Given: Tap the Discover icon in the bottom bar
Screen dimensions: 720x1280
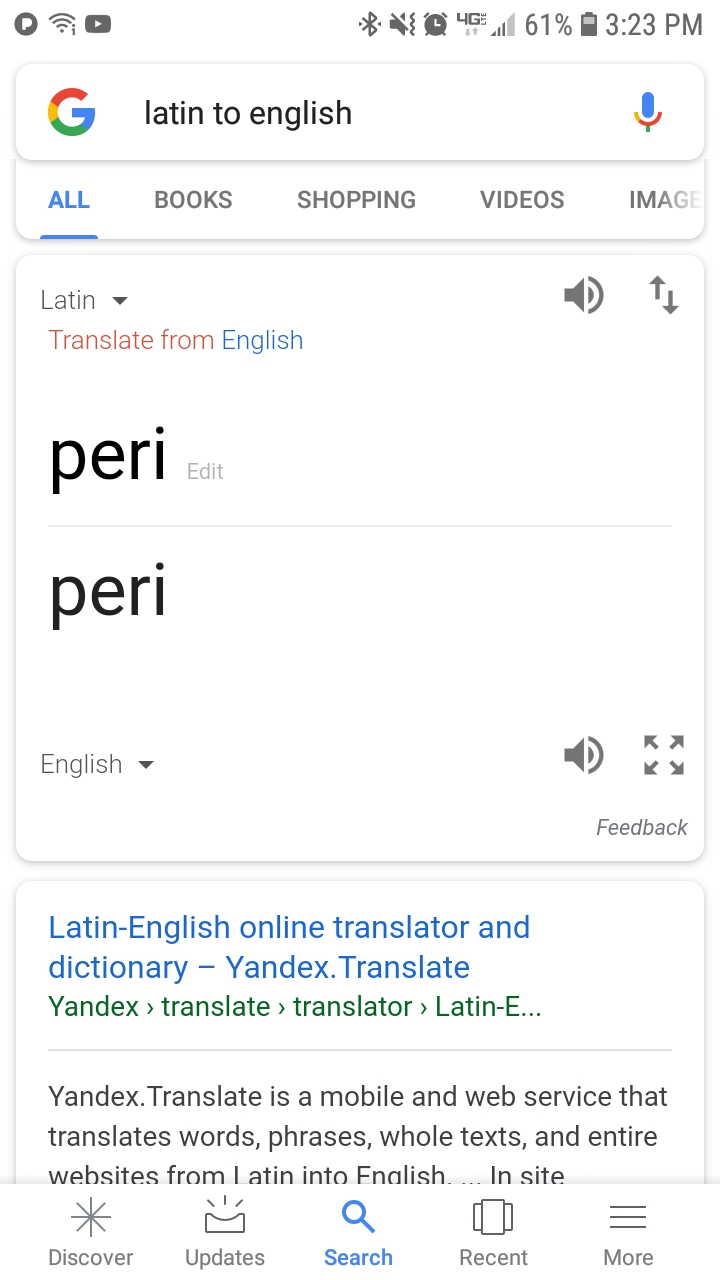Looking at the screenshot, I should point(90,1230).
